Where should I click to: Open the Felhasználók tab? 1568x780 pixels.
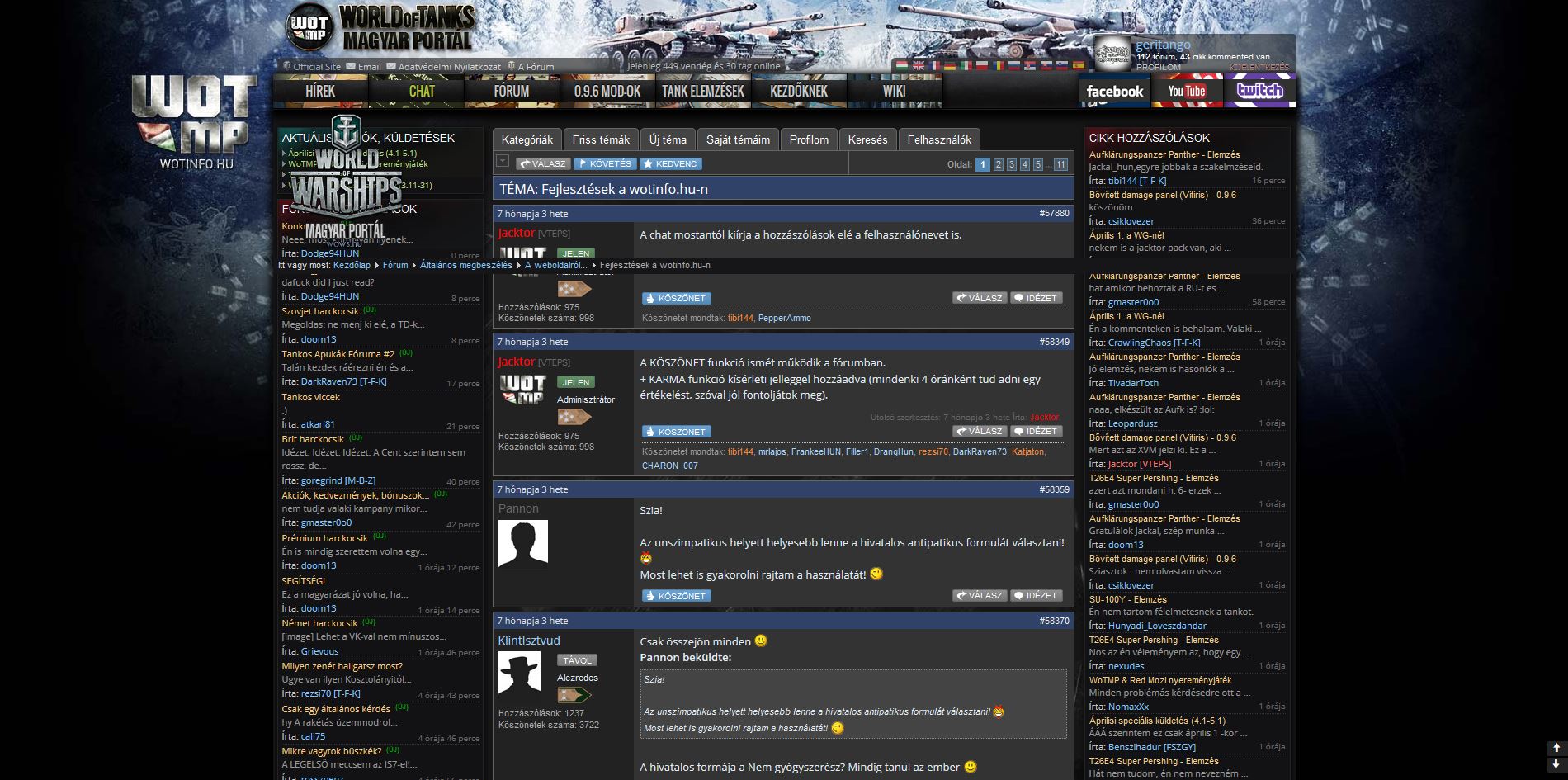click(x=939, y=139)
